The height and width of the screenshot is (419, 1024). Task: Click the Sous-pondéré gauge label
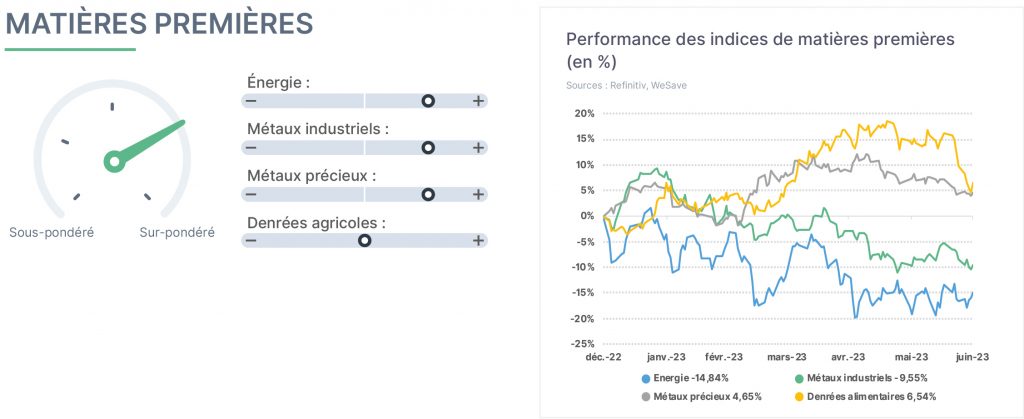pos(52,232)
